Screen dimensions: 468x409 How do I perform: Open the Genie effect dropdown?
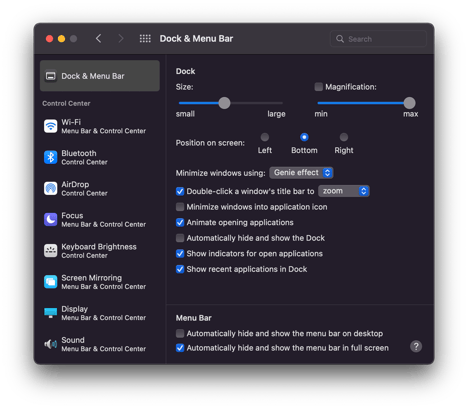301,173
